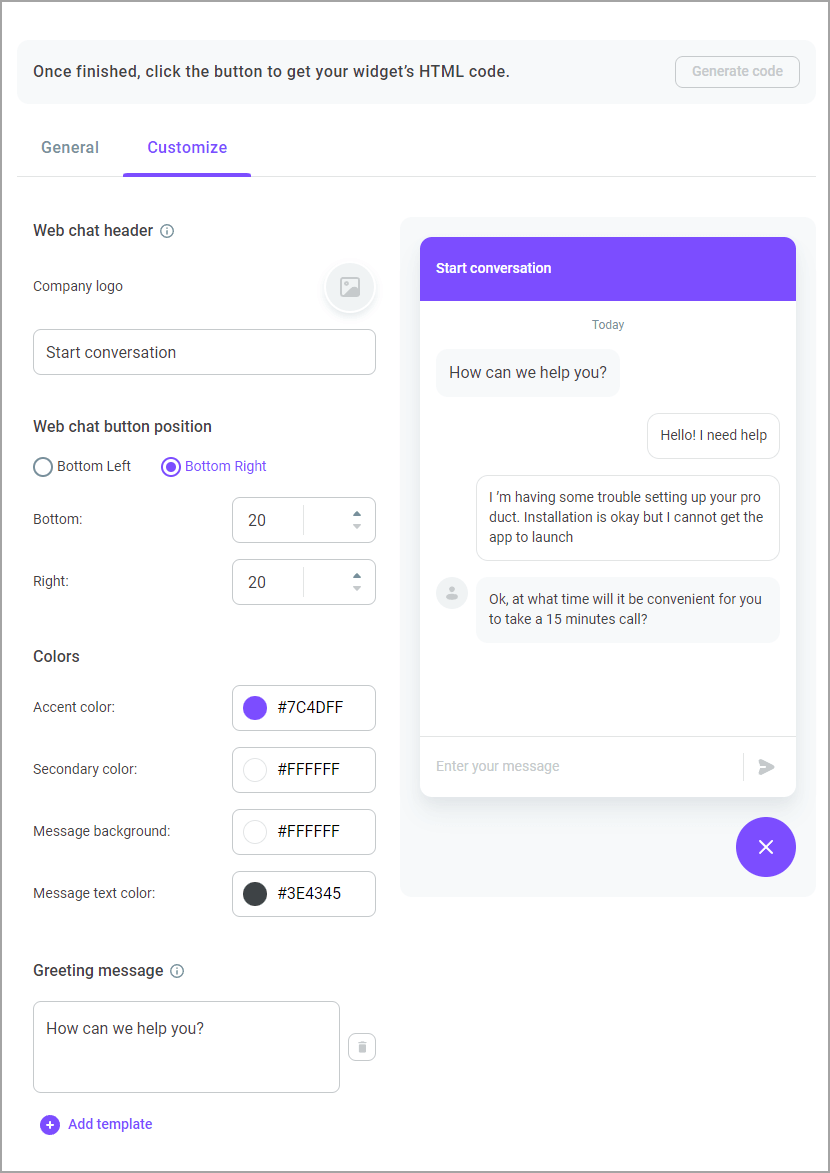Open the Message text color swatch
The image size is (830, 1173).
(x=255, y=894)
